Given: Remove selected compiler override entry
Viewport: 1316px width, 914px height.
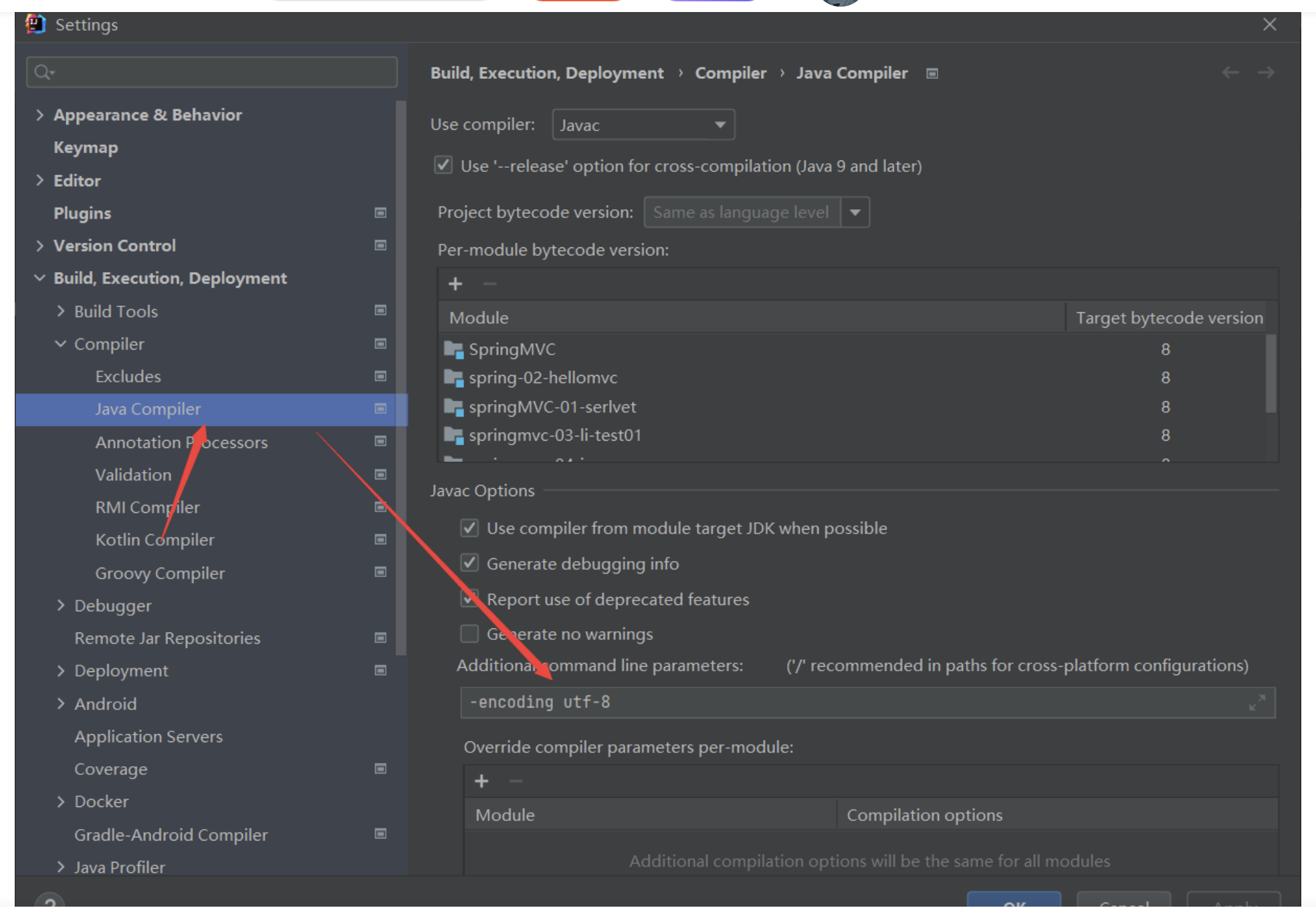Looking at the screenshot, I should pos(516,781).
